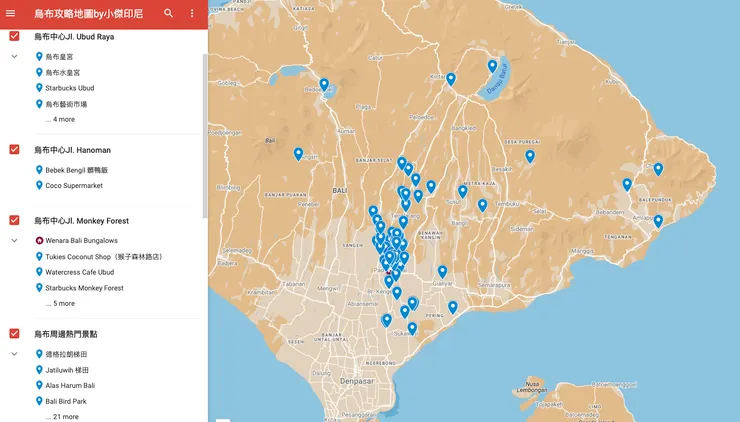The height and width of the screenshot is (422, 740).
Task: Click the pin west of Bali label near Wongaya
Action: (x=298, y=153)
